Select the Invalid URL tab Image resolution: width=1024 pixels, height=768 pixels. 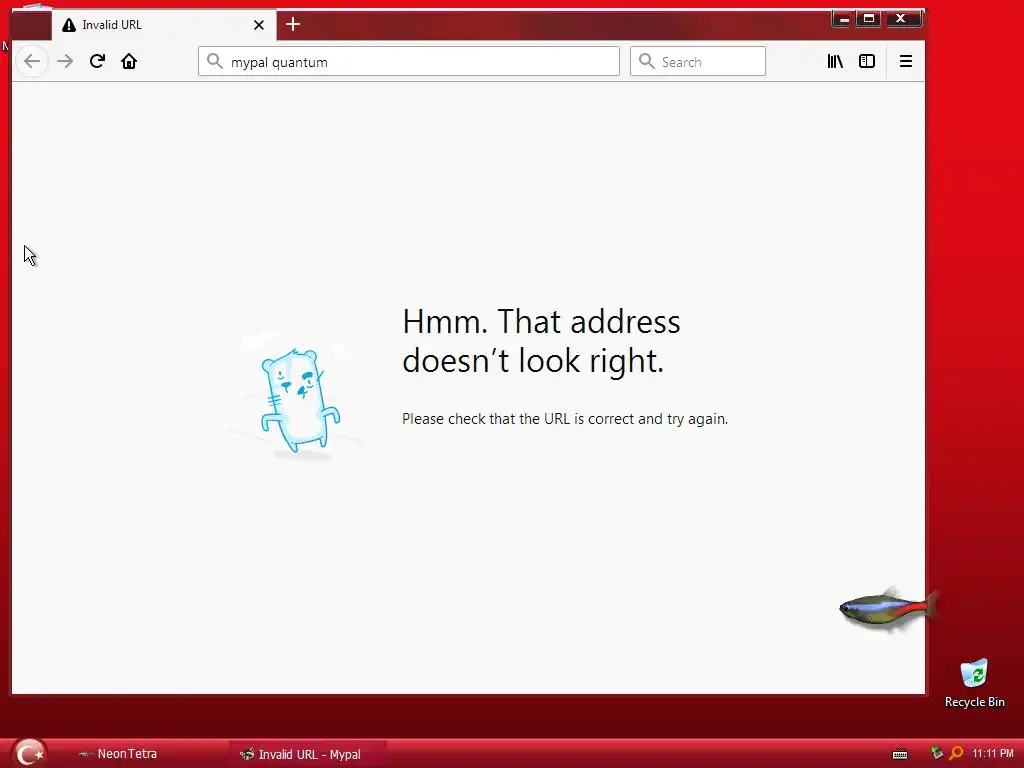(x=163, y=25)
